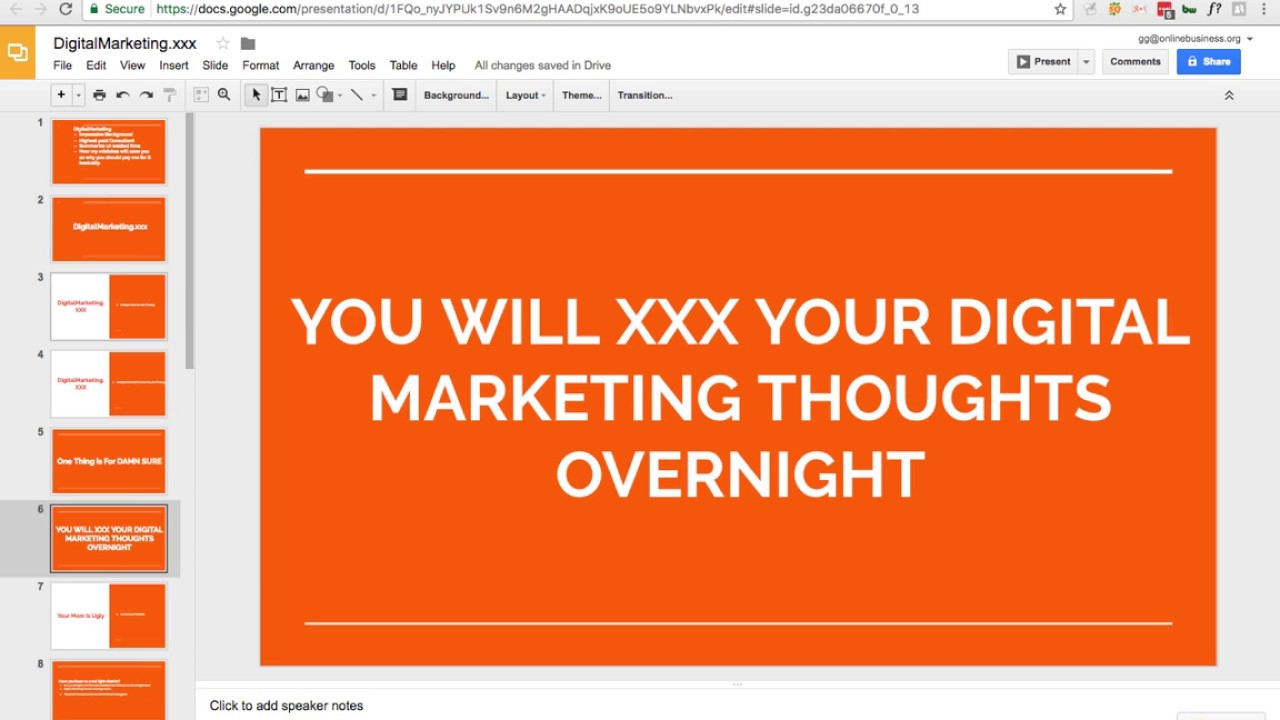The height and width of the screenshot is (720, 1280).
Task: Open the Edit menu
Action: tap(96, 65)
